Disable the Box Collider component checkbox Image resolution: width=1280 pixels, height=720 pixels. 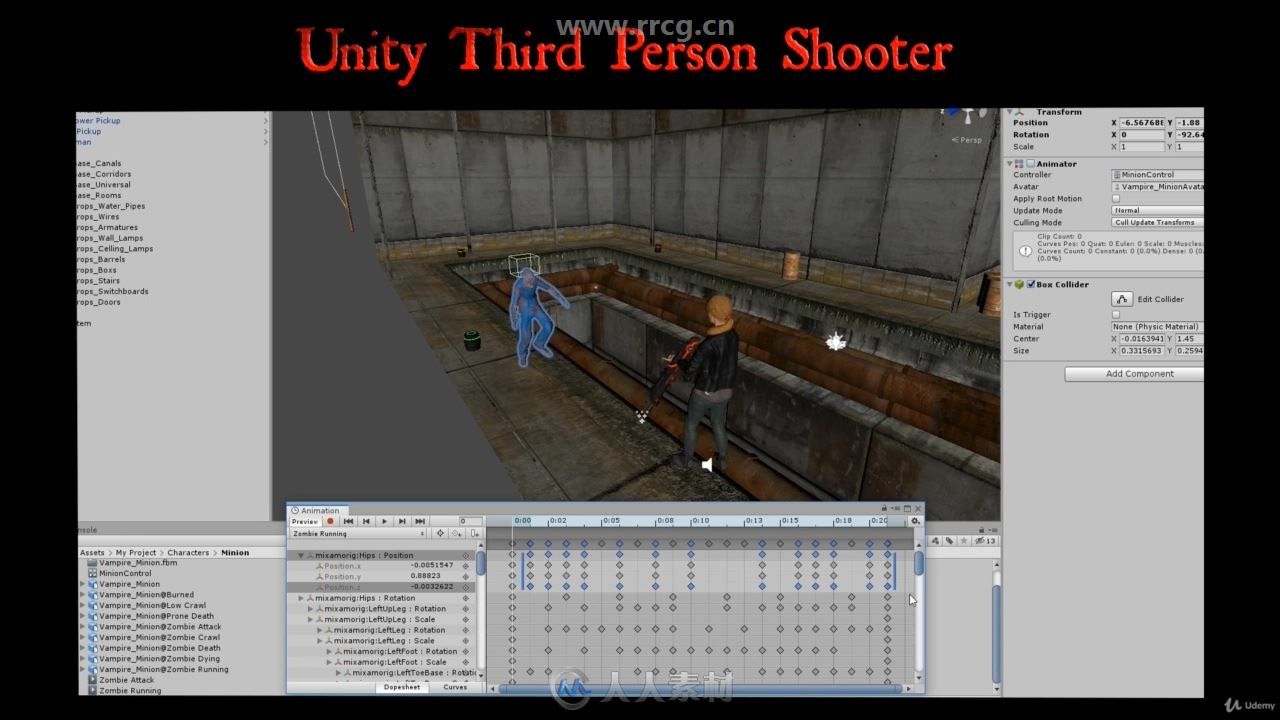[1031, 284]
